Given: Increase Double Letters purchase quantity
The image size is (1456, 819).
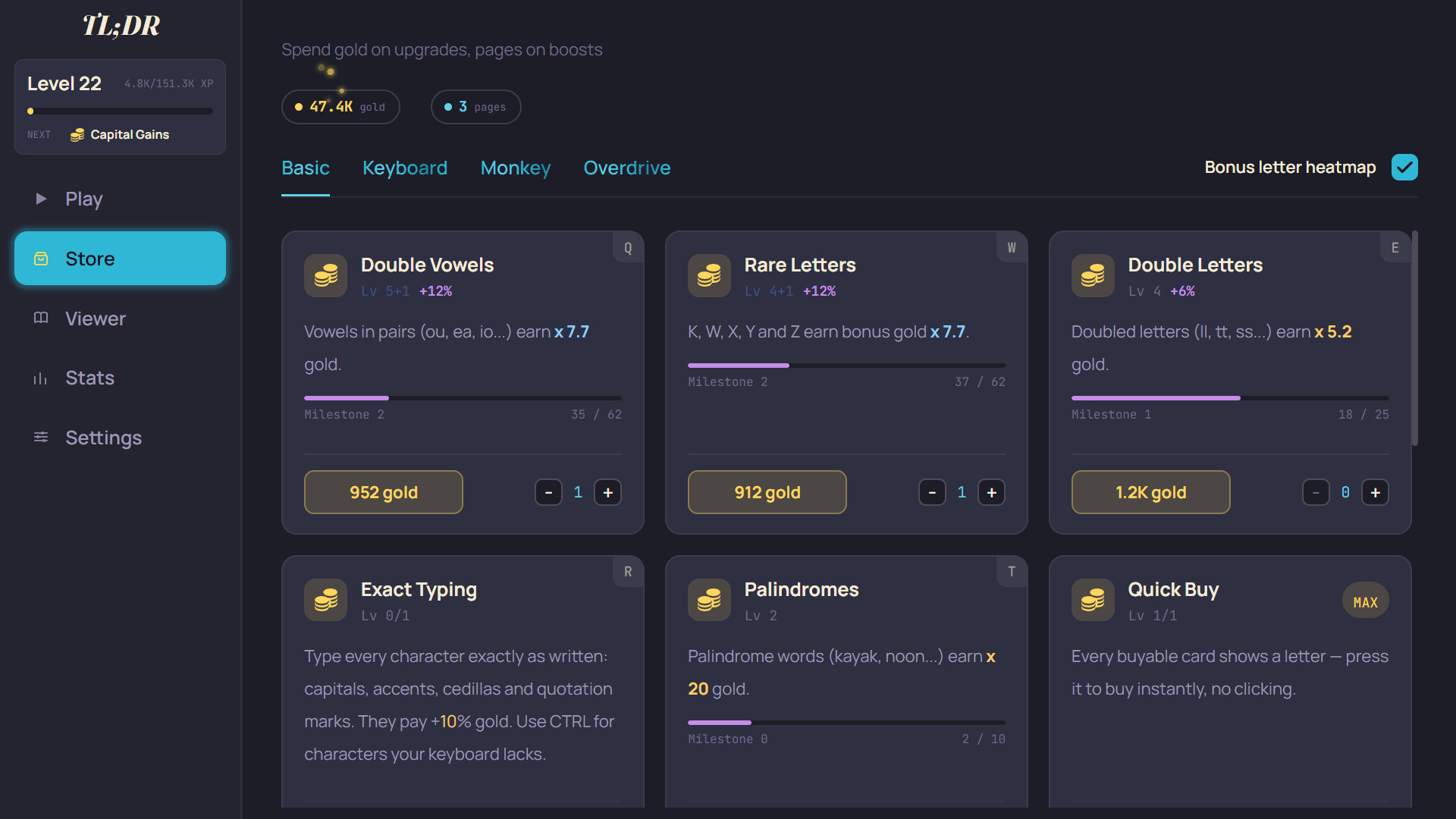Looking at the screenshot, I should tap(1375, 492).
